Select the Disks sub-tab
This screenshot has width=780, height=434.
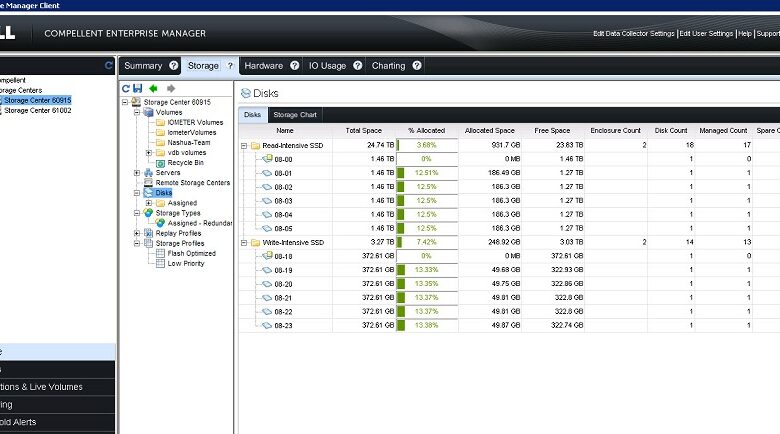pyautogui.click(x=252, y=114)
